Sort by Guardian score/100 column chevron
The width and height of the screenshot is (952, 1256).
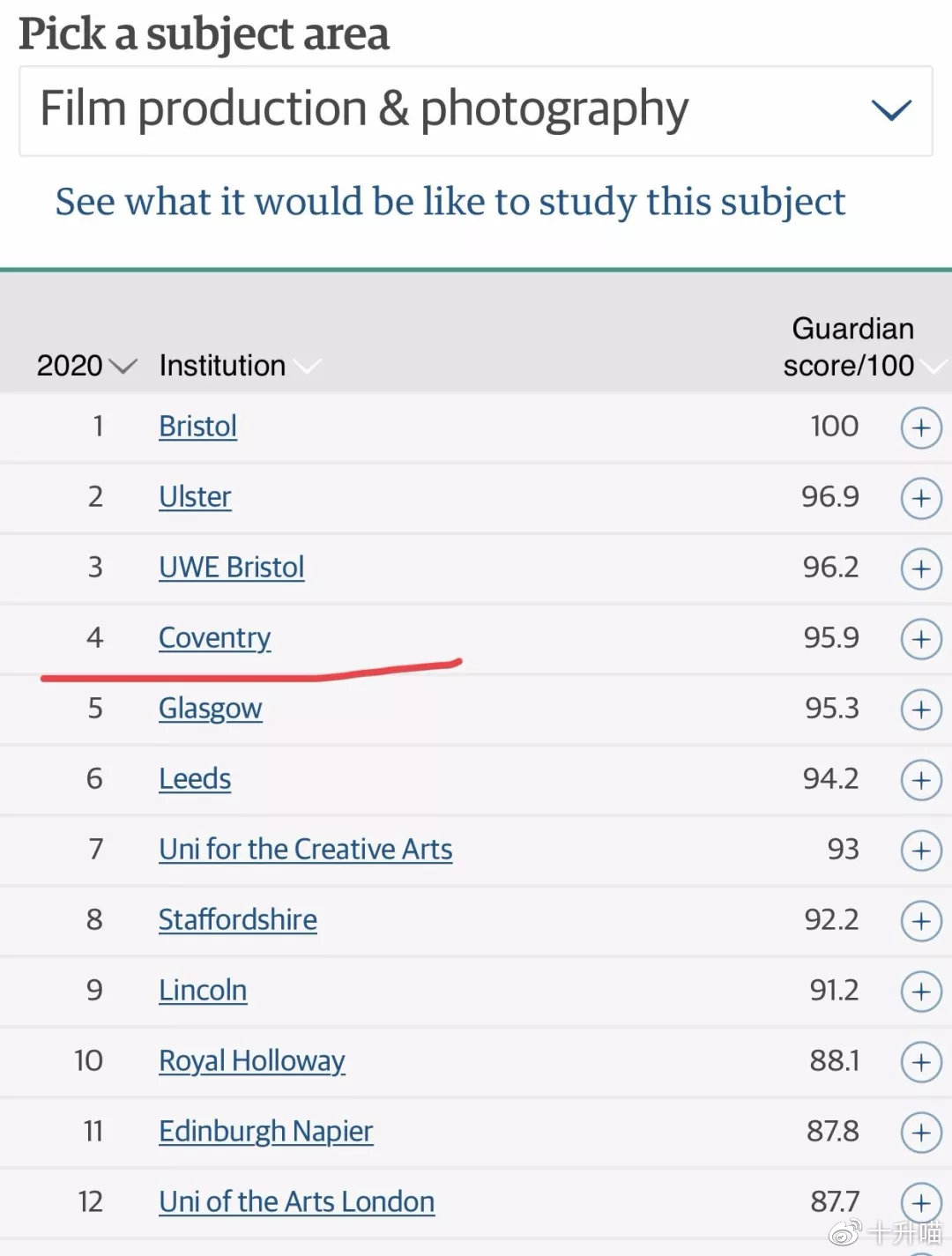[x=934, y=366]
